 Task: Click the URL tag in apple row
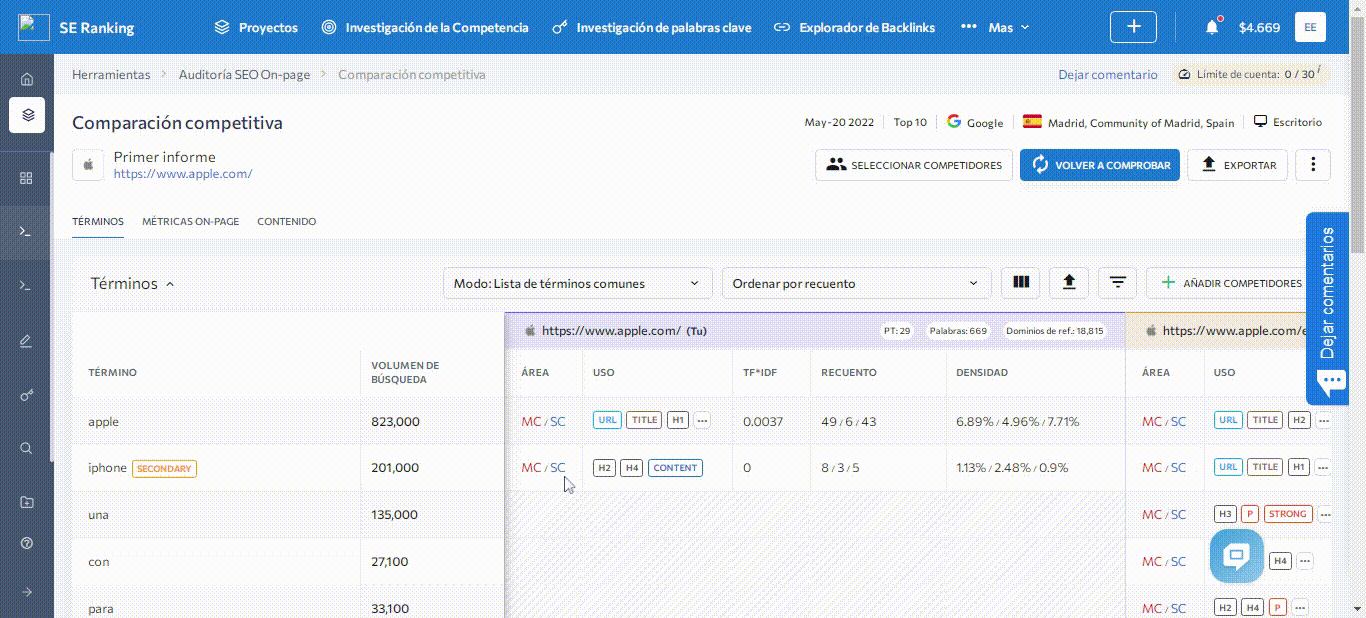[x=607, y=421]
